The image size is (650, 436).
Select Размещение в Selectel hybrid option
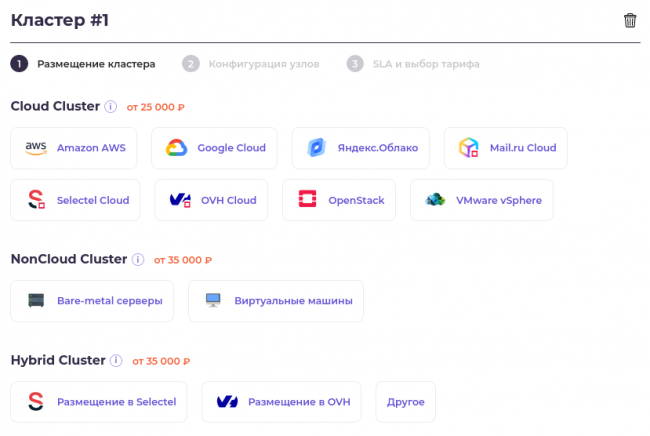pyautogui.click(x=99, y=402)
